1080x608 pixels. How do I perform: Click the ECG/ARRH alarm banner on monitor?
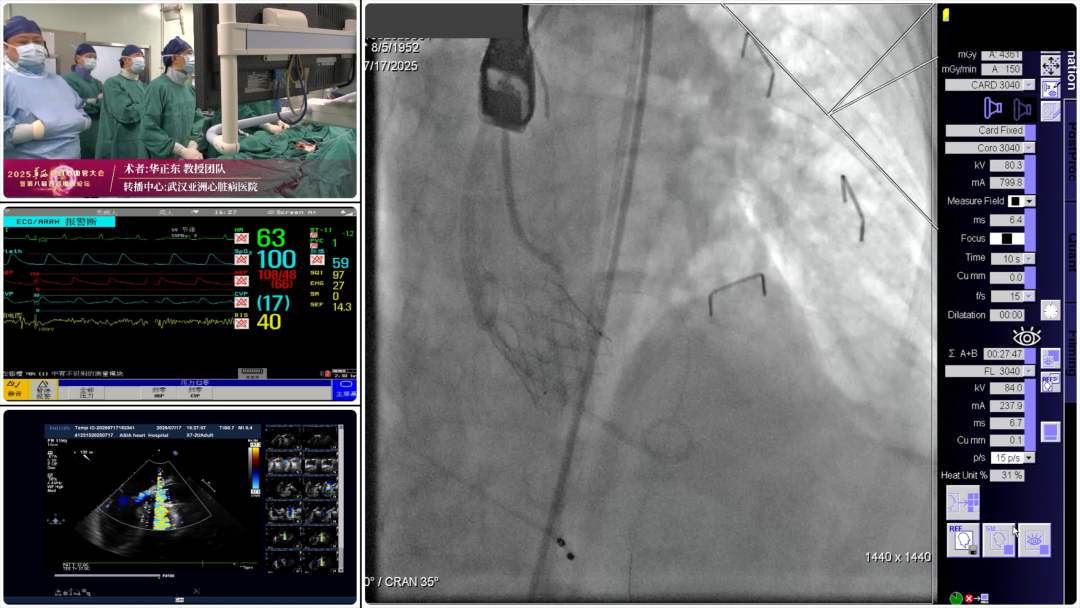[x=59, y=222]
